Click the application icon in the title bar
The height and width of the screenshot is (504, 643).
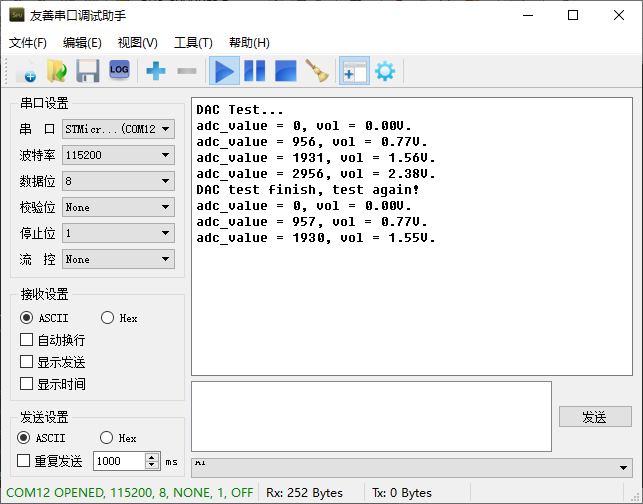click(17, 15)
